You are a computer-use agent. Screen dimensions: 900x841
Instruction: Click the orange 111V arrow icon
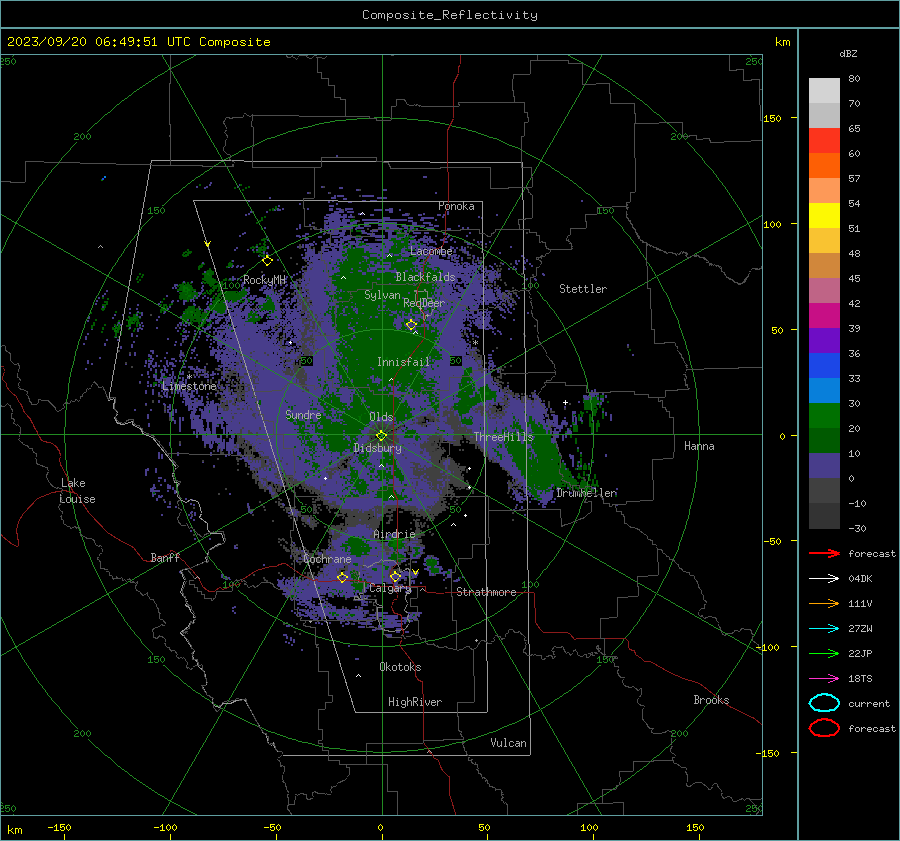point(824,603)
